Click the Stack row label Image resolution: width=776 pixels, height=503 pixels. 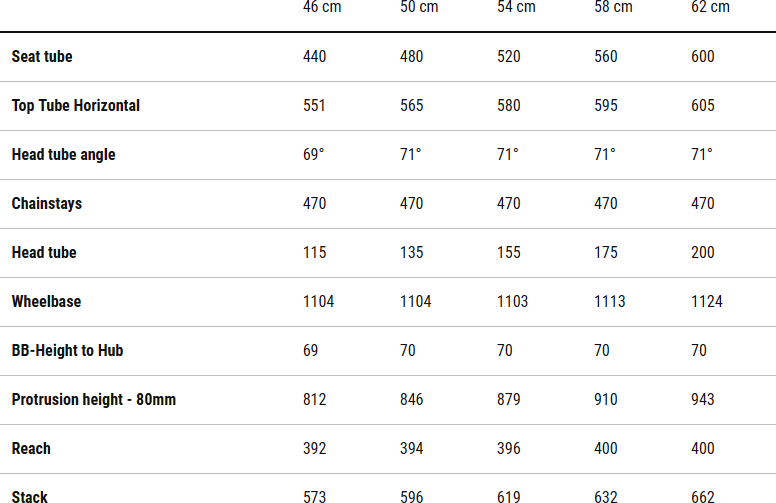[x=30, y=496]
